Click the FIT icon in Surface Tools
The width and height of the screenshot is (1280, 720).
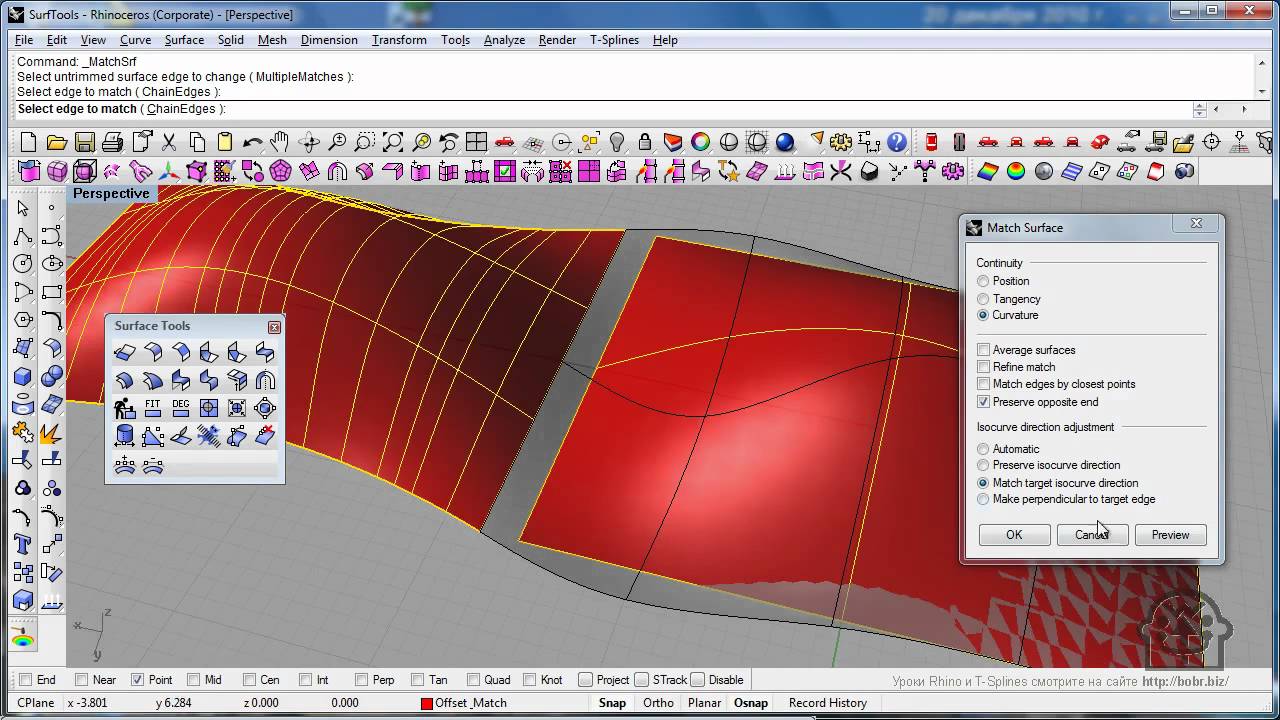click(x=153, y=408)
